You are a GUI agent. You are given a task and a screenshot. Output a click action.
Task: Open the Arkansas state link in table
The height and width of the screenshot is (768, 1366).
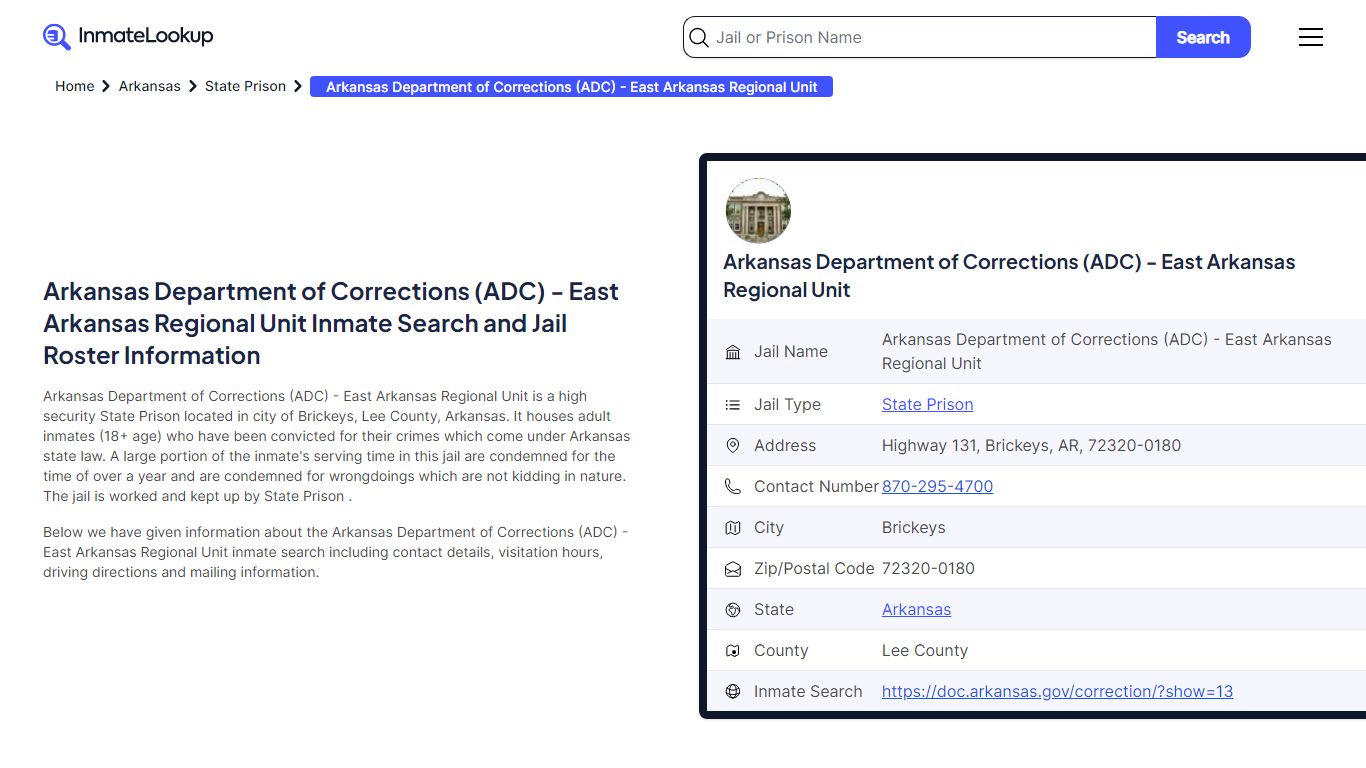[x=916, y=610]
